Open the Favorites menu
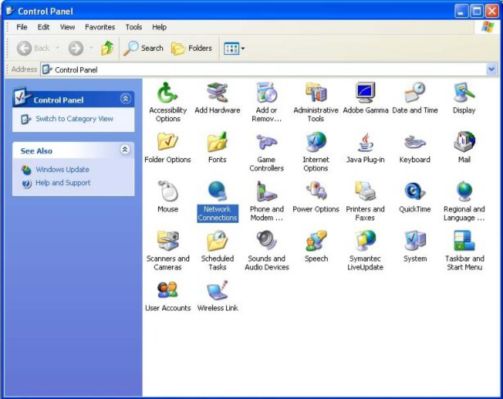503x399 pixels. 100,27
